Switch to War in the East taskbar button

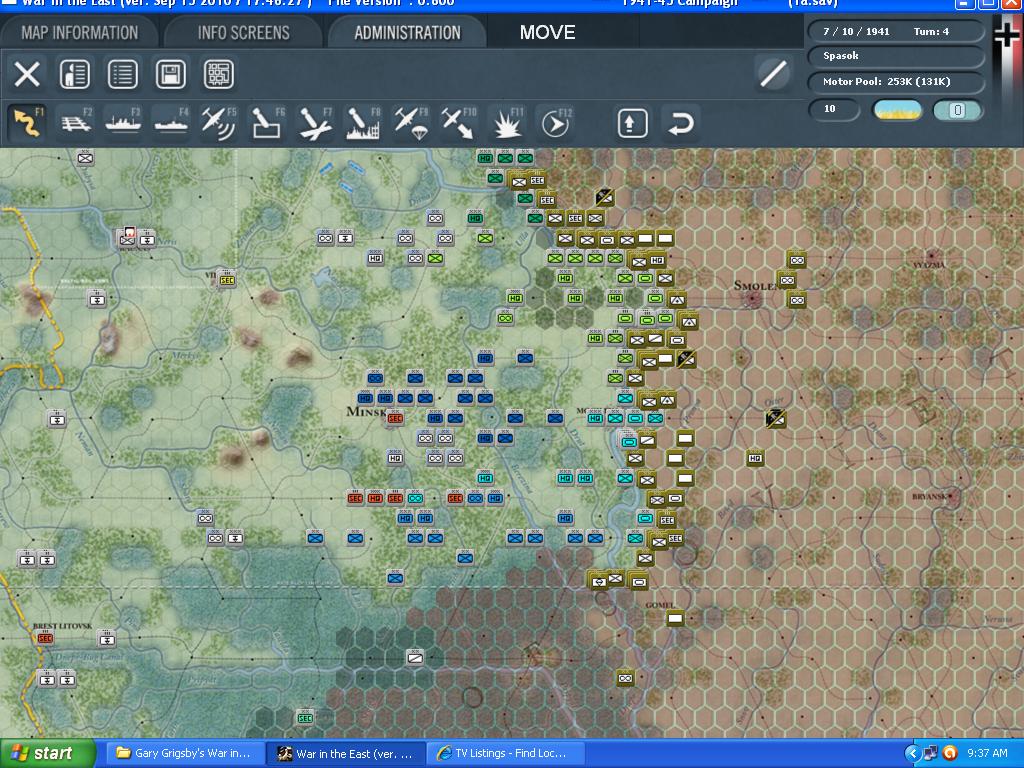pyautogui.click(x=346, y=754)
